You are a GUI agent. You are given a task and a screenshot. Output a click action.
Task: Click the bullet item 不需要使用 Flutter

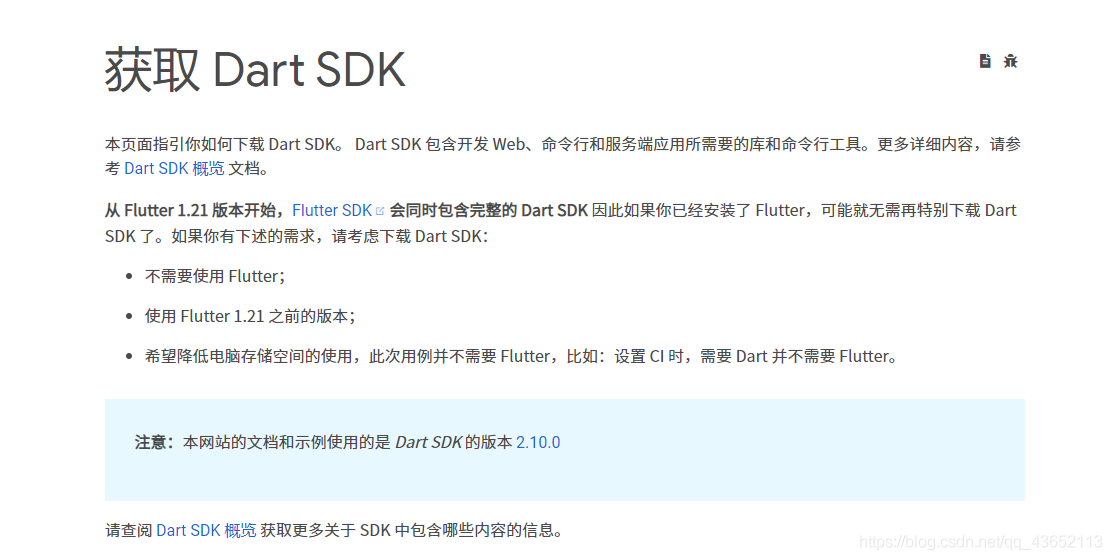tap(215, 276)
